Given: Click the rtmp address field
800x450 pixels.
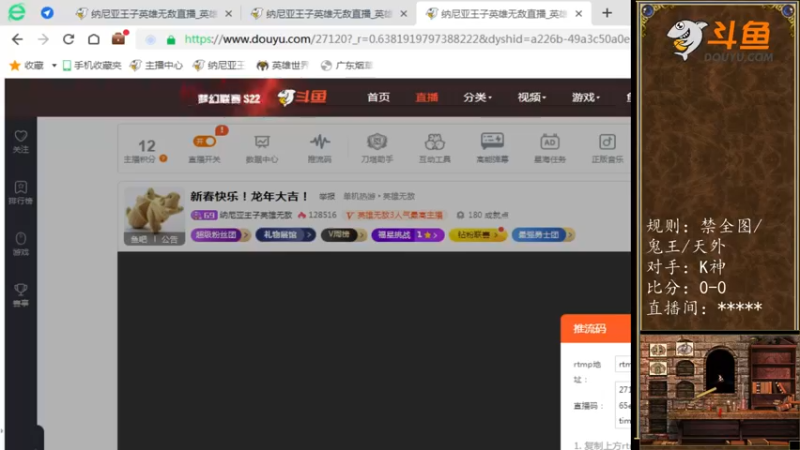Looking at the screenshot, I should pyautogui.click(x=623, y=364).
